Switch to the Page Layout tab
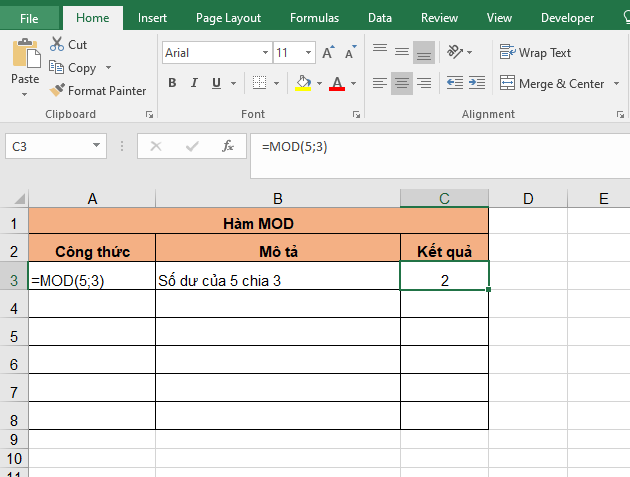This screenshot has height=477, width=630. coord(228,18)
